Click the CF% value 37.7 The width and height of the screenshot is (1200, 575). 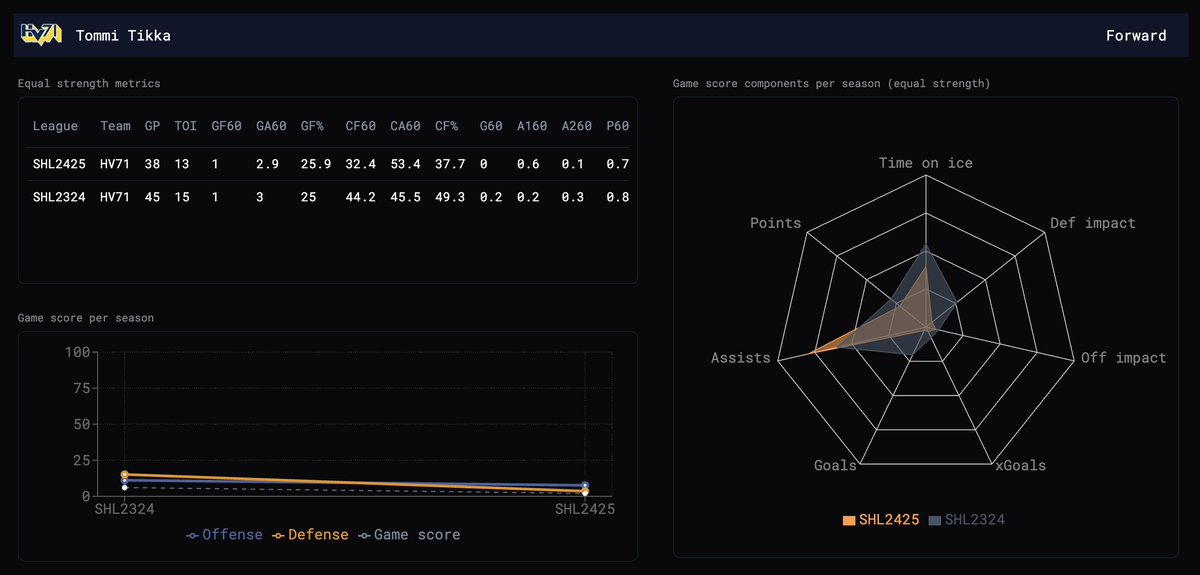[x=450, y=164]
